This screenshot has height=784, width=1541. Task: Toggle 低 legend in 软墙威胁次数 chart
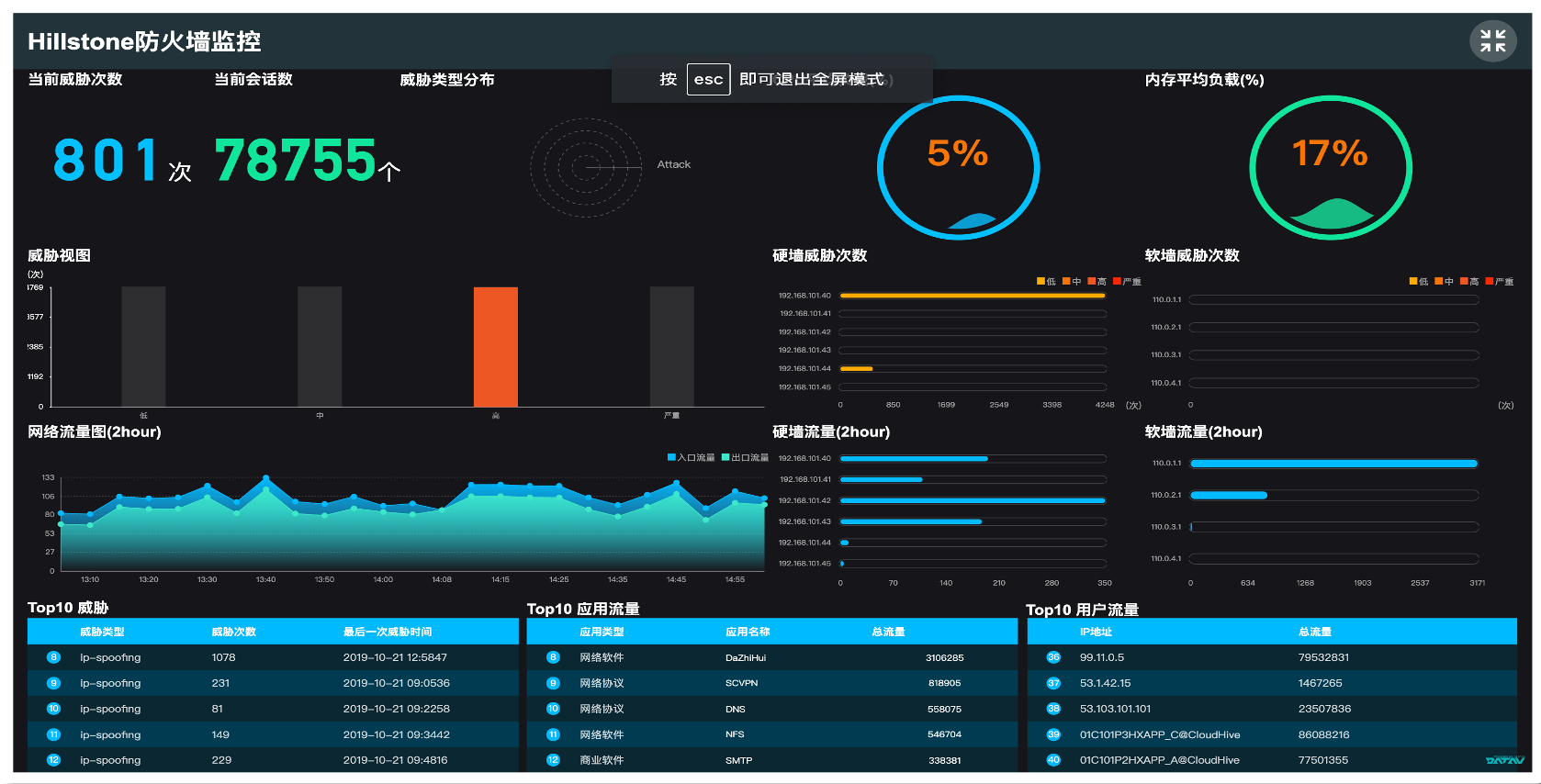[1419, 281]
